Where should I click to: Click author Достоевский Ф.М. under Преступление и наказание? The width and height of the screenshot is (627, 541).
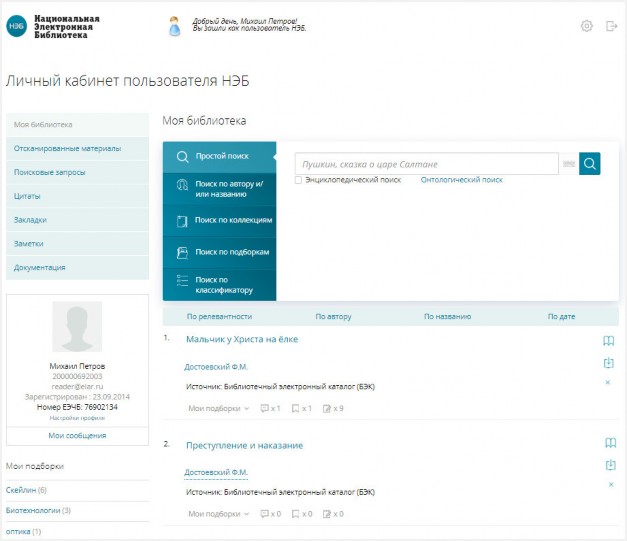(216, 473)
